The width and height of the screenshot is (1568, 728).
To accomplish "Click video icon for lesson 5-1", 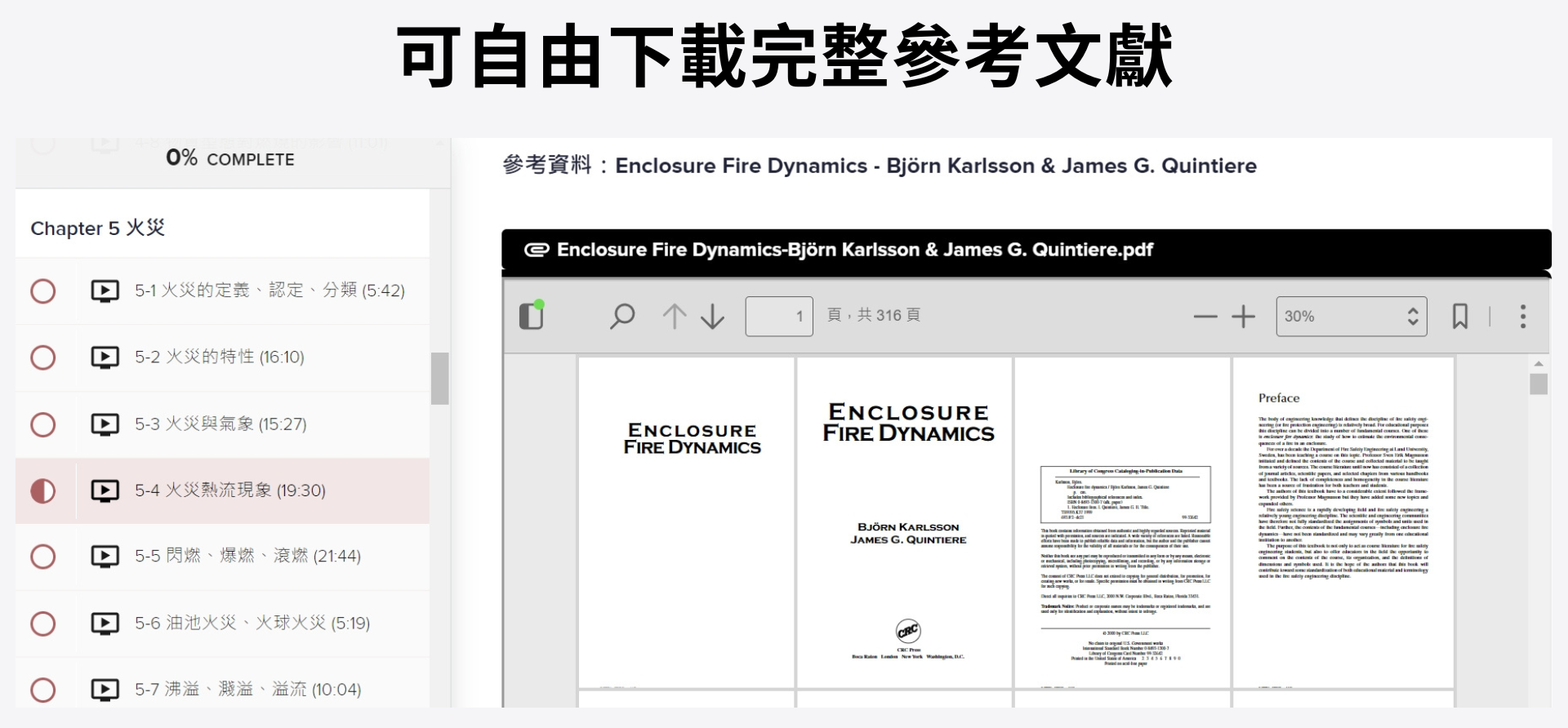I will point(105,291).
